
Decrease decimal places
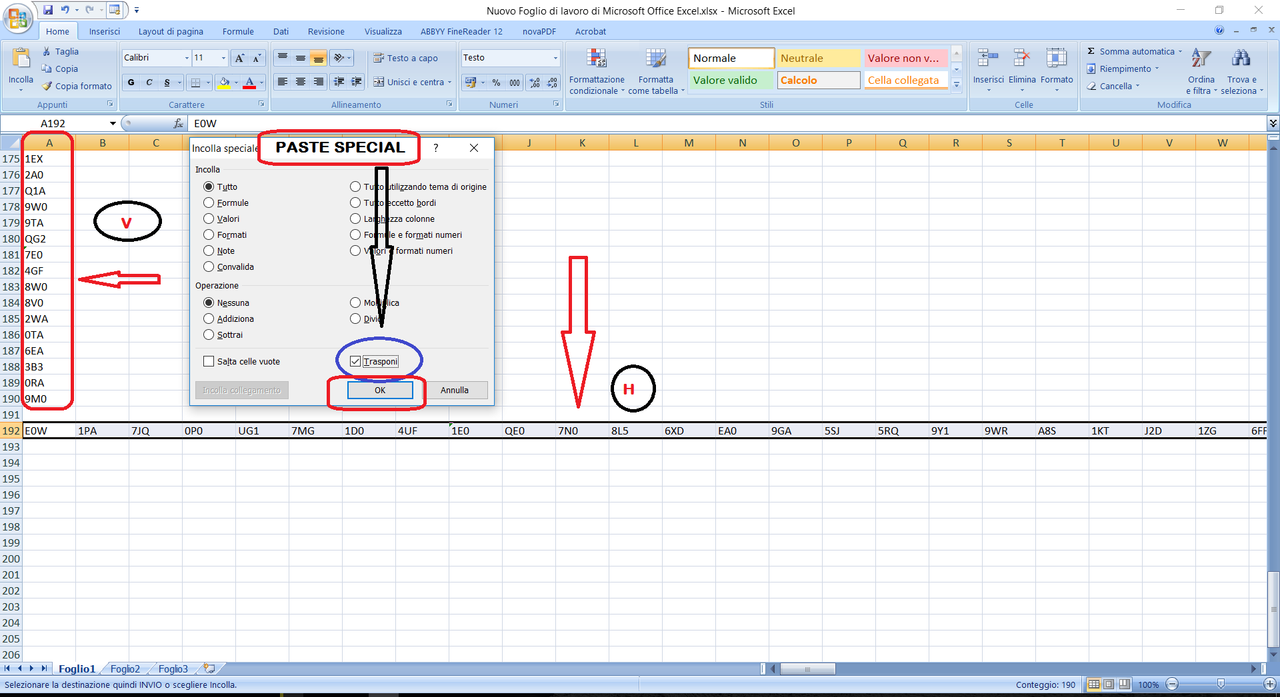coord(552,82)
